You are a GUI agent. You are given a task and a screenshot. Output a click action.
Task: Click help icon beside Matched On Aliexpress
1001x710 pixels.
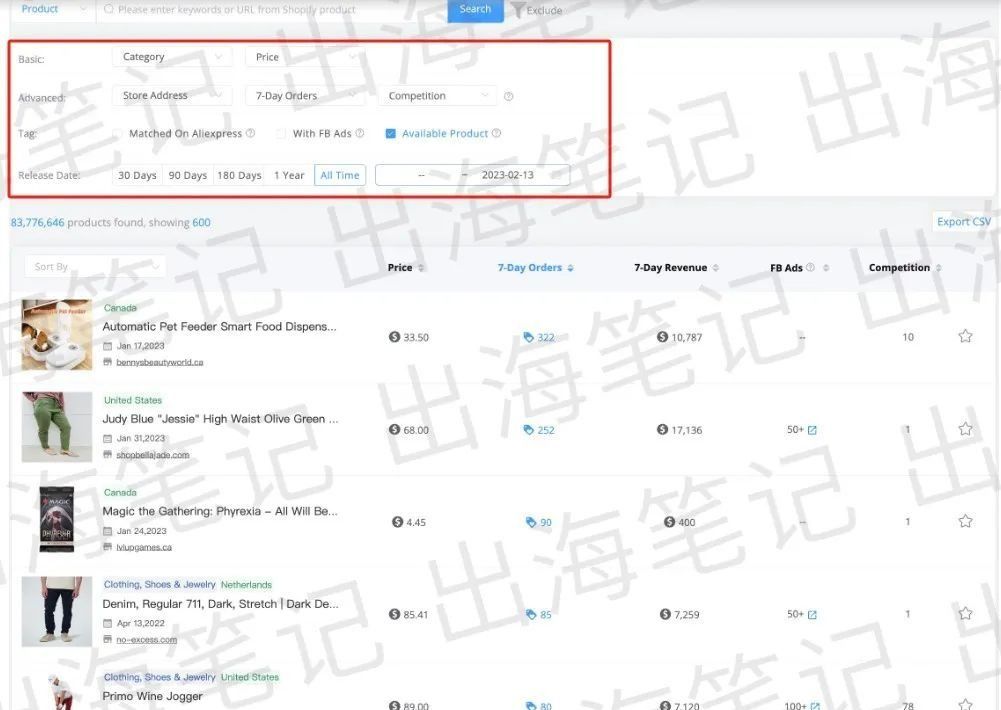(x=250, y=133)
